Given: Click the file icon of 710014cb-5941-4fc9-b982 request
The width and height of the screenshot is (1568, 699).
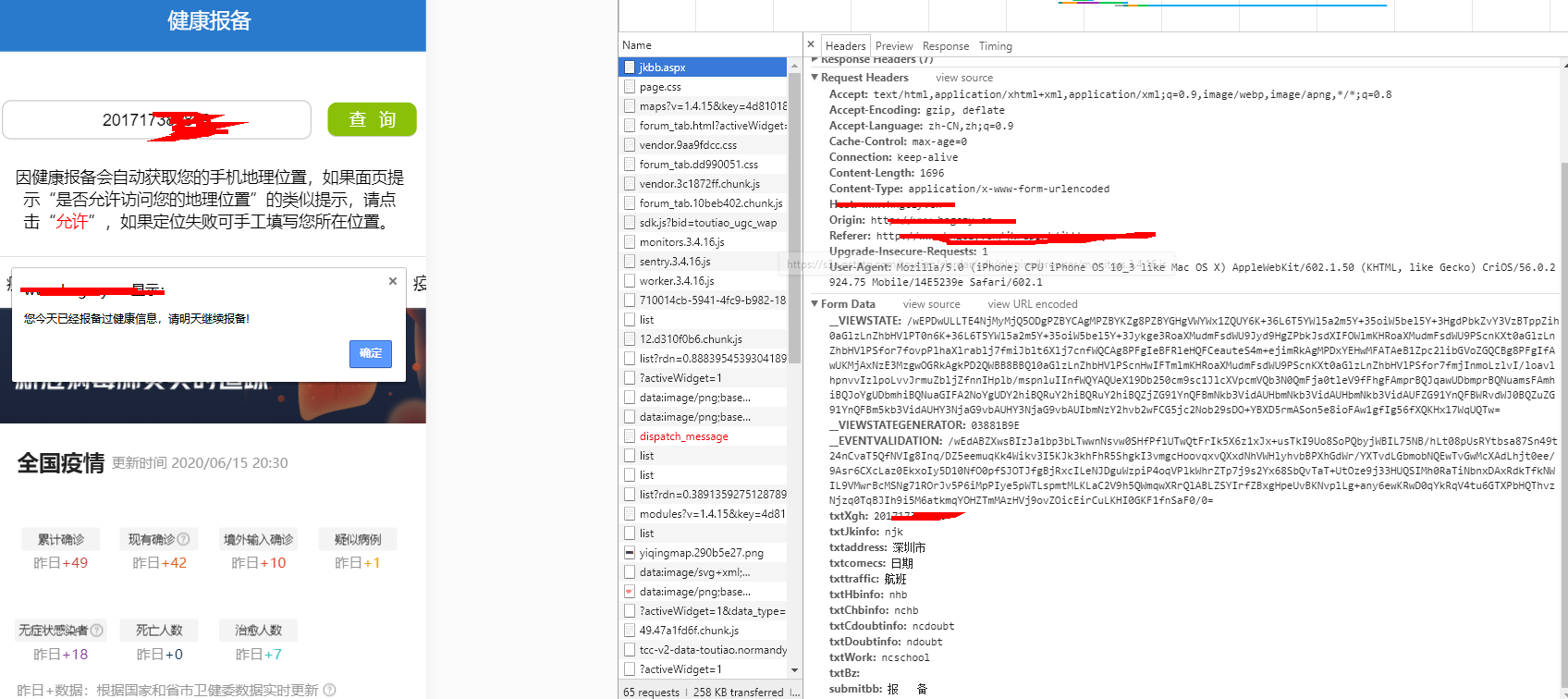Looking at the screenshot, I should tap(630, 300).
